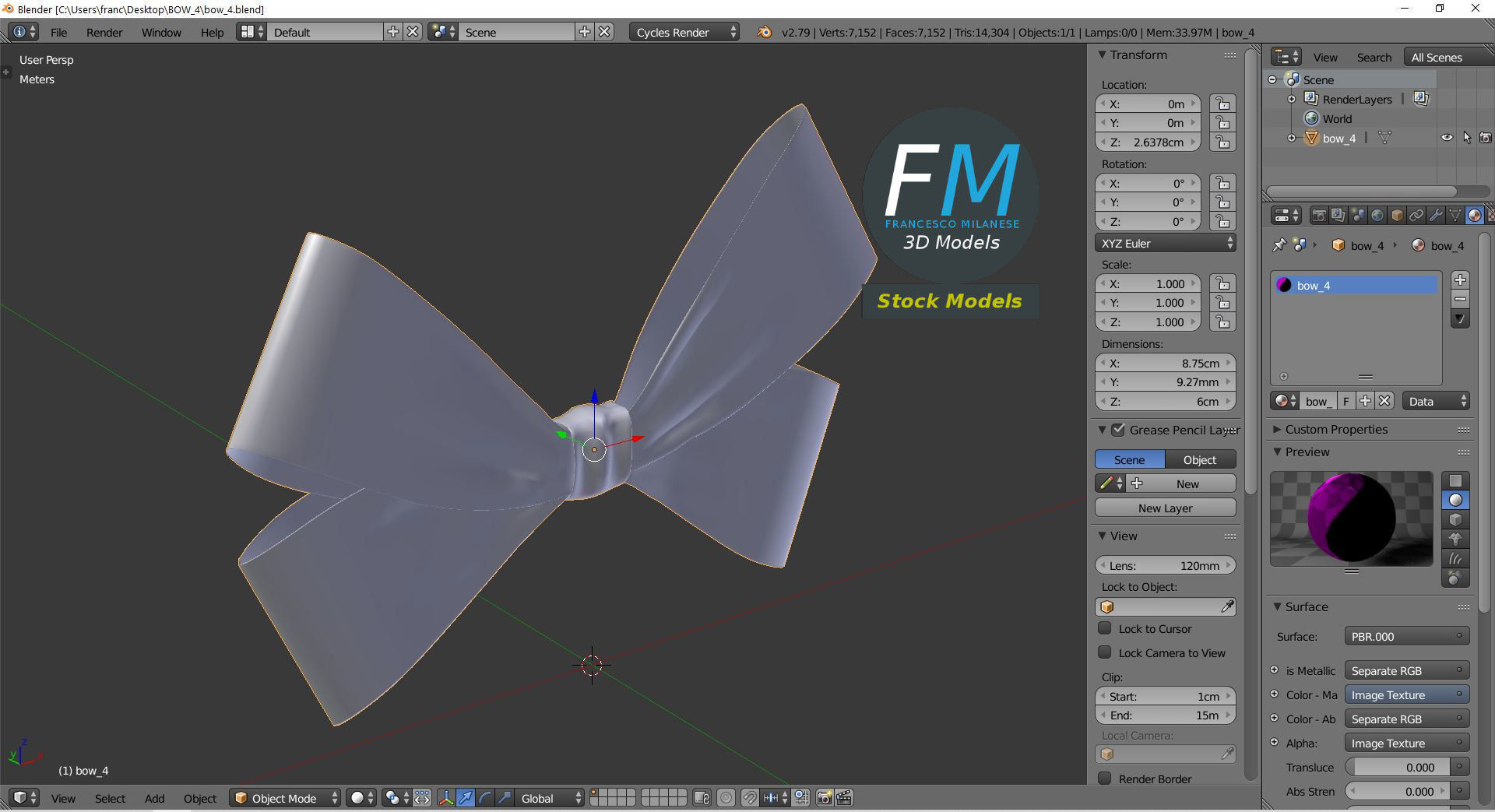
Task: Open the XYZ Euler rotation mode dropdown
Action: pyautogui.click(x=1166, y=243)
